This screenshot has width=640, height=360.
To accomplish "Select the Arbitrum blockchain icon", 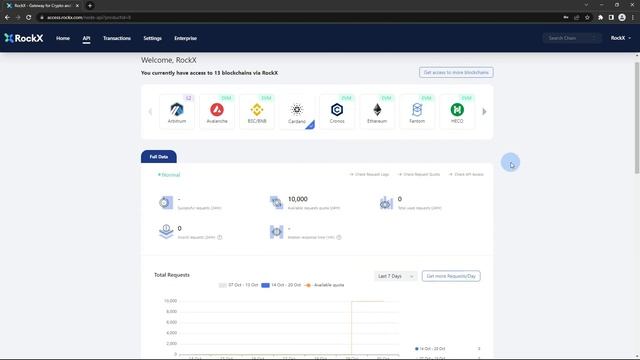I will tap(177, 111).
